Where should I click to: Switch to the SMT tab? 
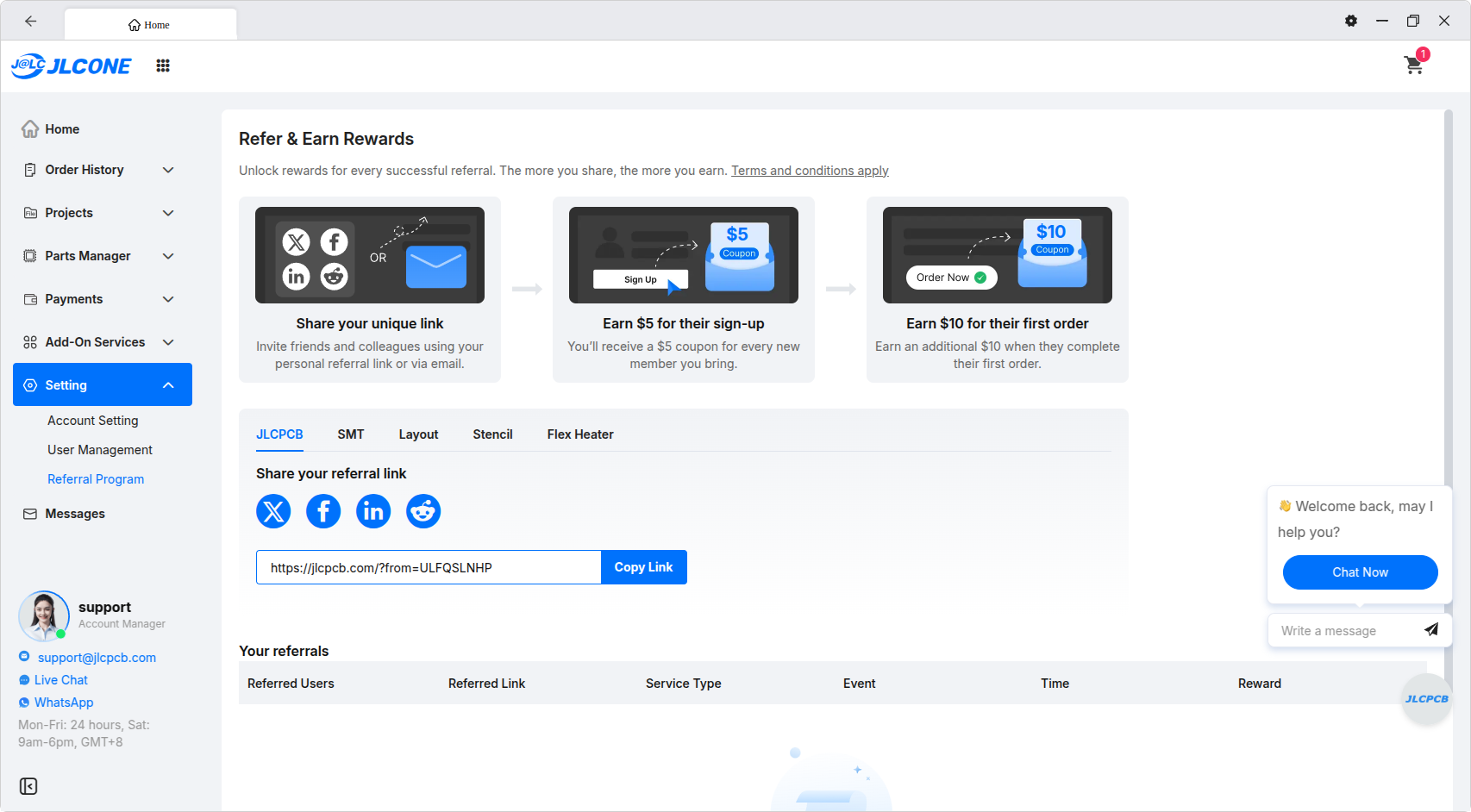(351, 434)
